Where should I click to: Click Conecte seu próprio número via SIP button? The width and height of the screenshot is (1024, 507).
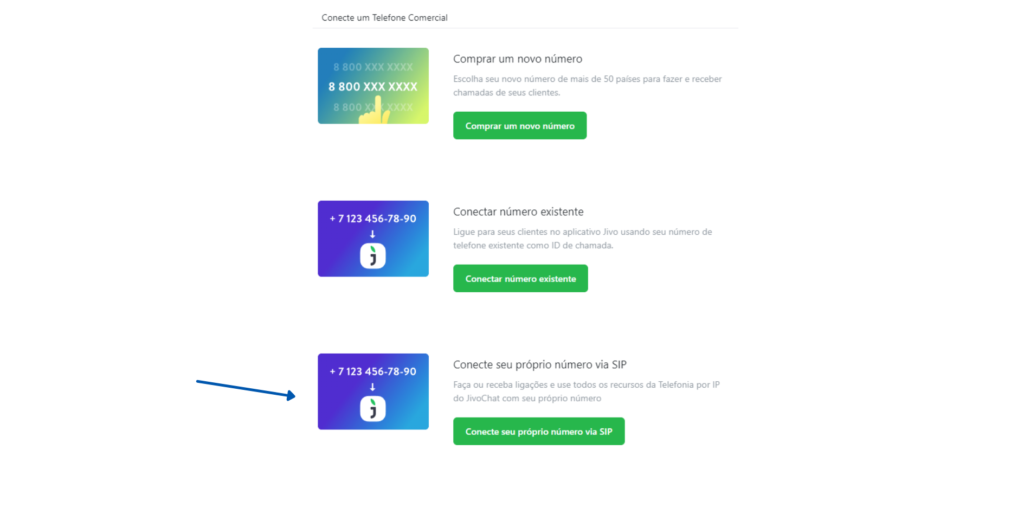[x=539, y=431]
